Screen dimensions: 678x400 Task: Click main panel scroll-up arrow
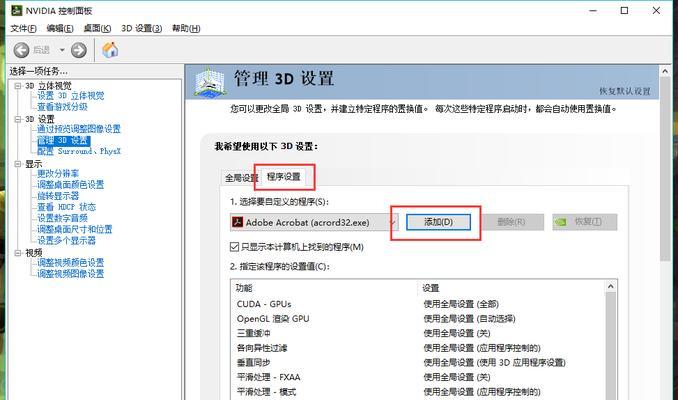click(665, 71)
